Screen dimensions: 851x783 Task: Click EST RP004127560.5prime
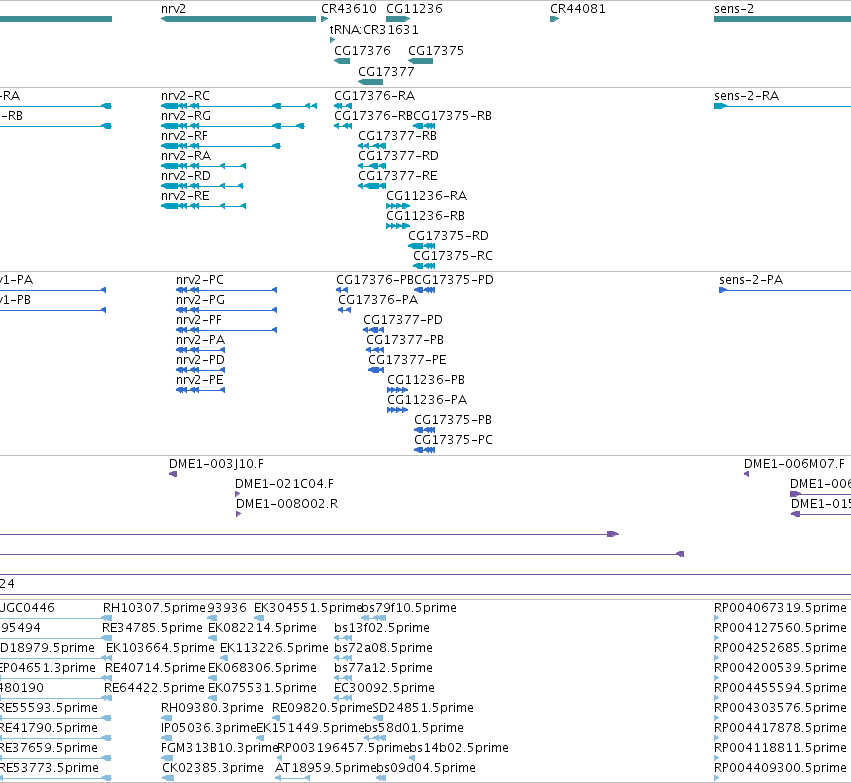(x=780, y=628)
